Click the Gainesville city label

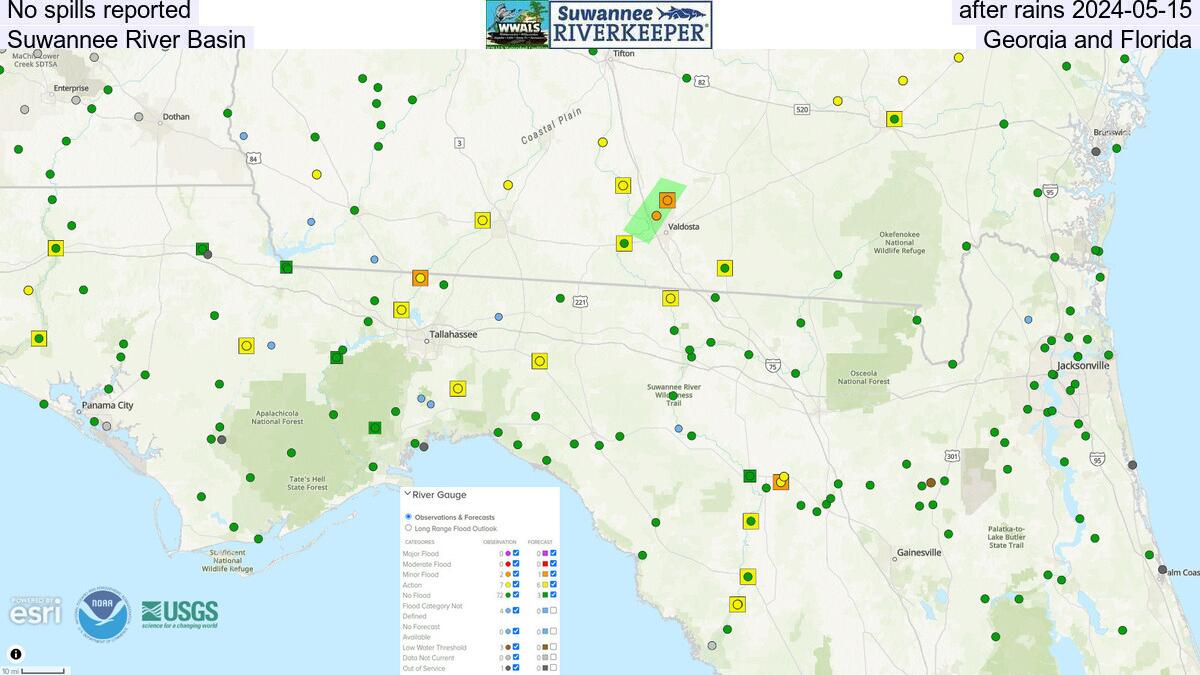coord(919,552)
